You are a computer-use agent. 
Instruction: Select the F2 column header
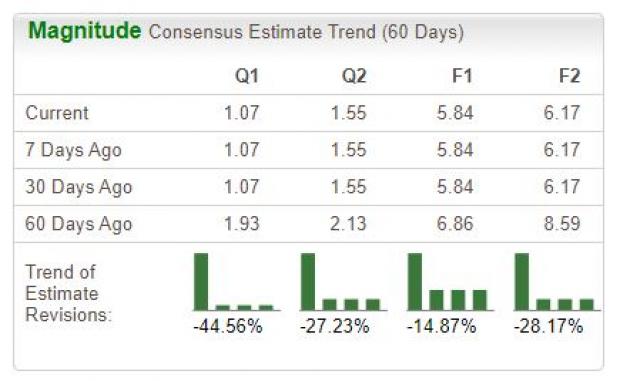(569, 76)
